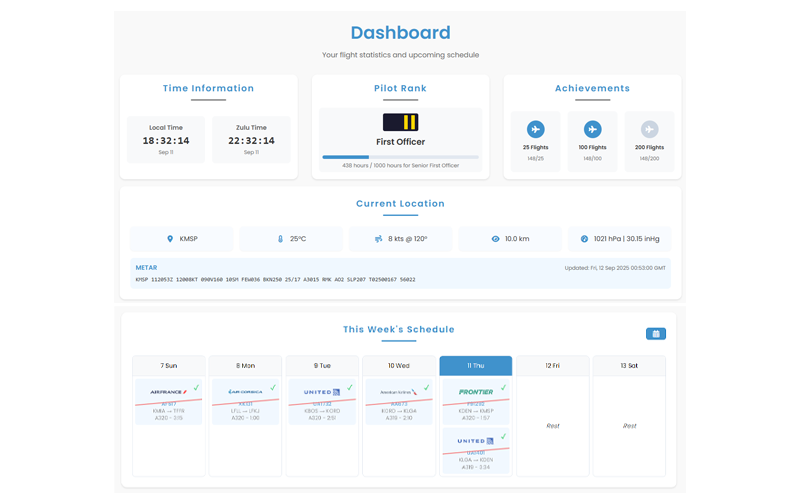The width and height of the screenshot is (800, 500).
Task: Click the visibility eye icon beside 10.0 km
Action: pyautogui.click(x=495, y=239)
